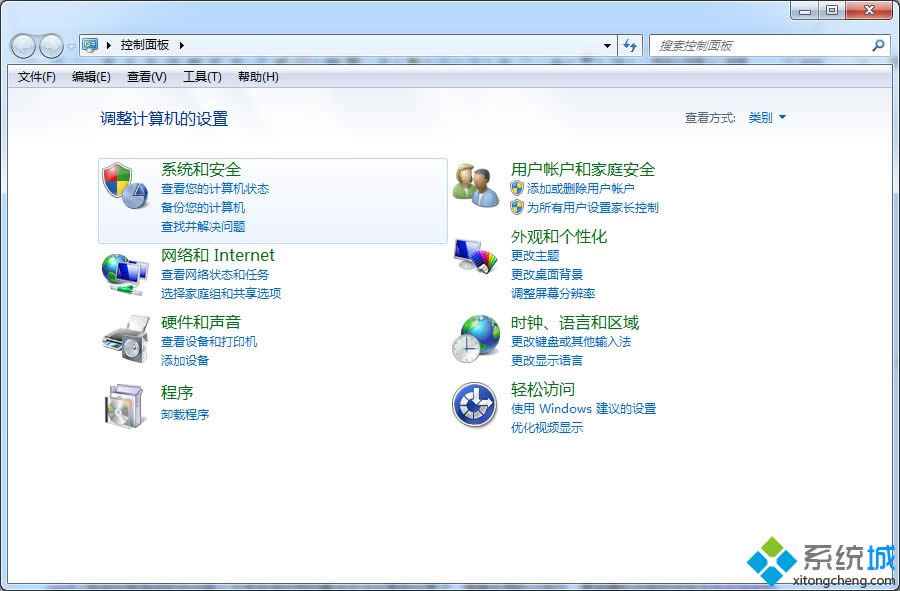Click the User Accounts people icon
This screenshot has height=591, width=900.
[475, 186]
